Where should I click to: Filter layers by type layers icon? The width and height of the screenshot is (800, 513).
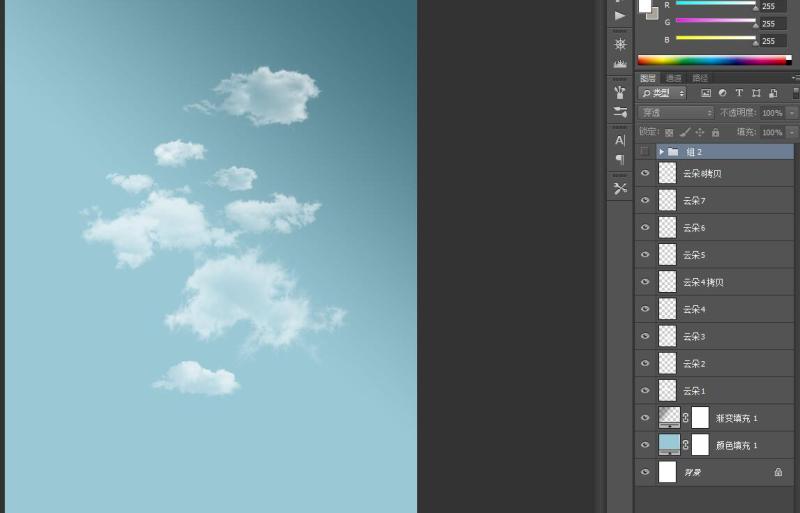click(x=739, y=93)
